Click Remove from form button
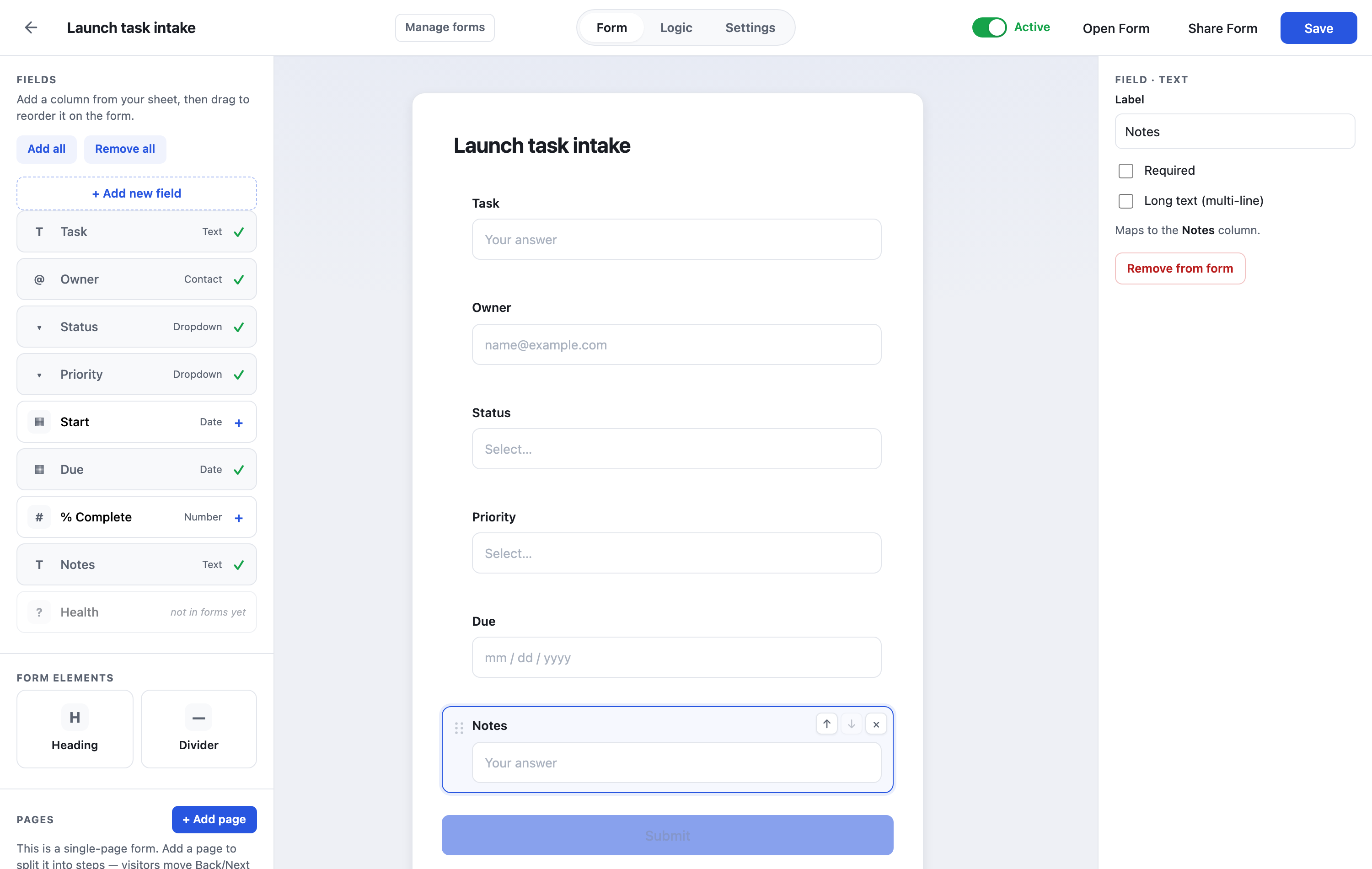Screen dimensions: 1372x869 [1179, 268]
